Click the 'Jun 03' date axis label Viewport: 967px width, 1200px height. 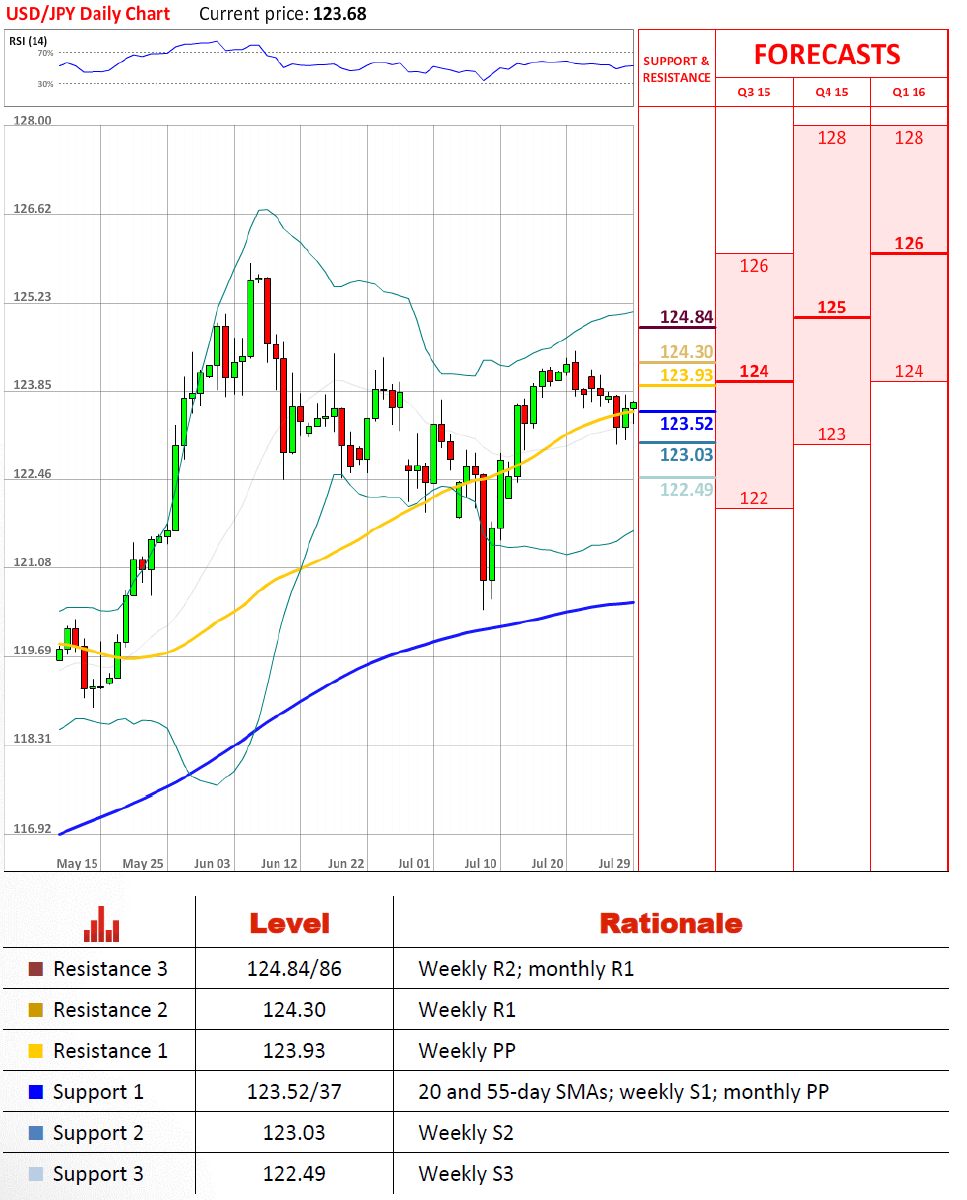coord(211,863)
